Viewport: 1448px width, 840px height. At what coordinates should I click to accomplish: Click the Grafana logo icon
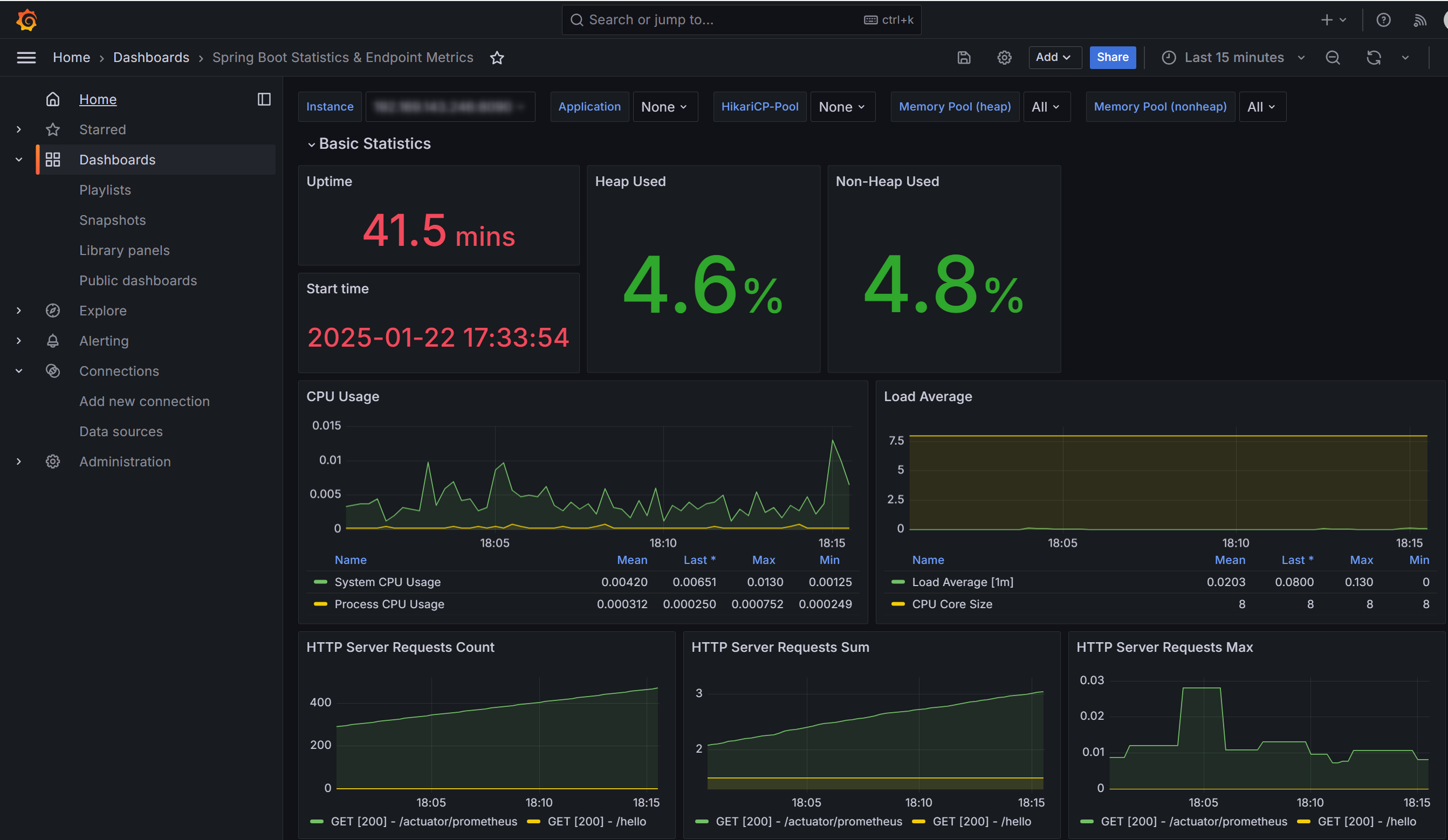point(26,19)
